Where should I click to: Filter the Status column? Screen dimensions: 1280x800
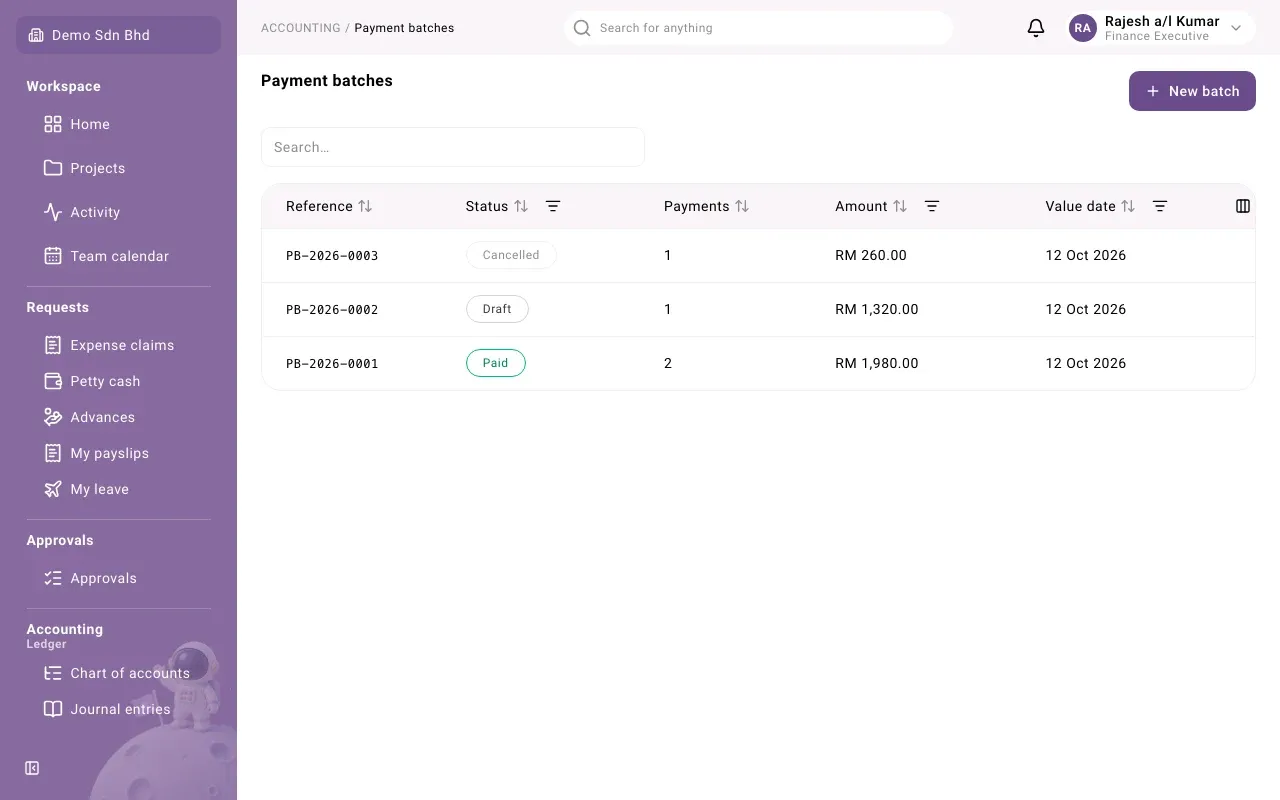(x=553, y=206)
